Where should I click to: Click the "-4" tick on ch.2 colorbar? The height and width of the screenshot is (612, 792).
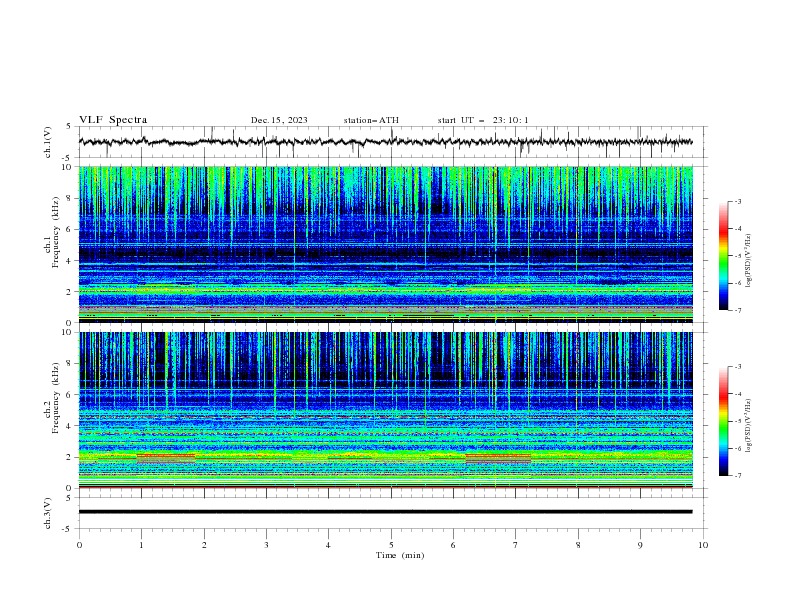click(738, 394)
